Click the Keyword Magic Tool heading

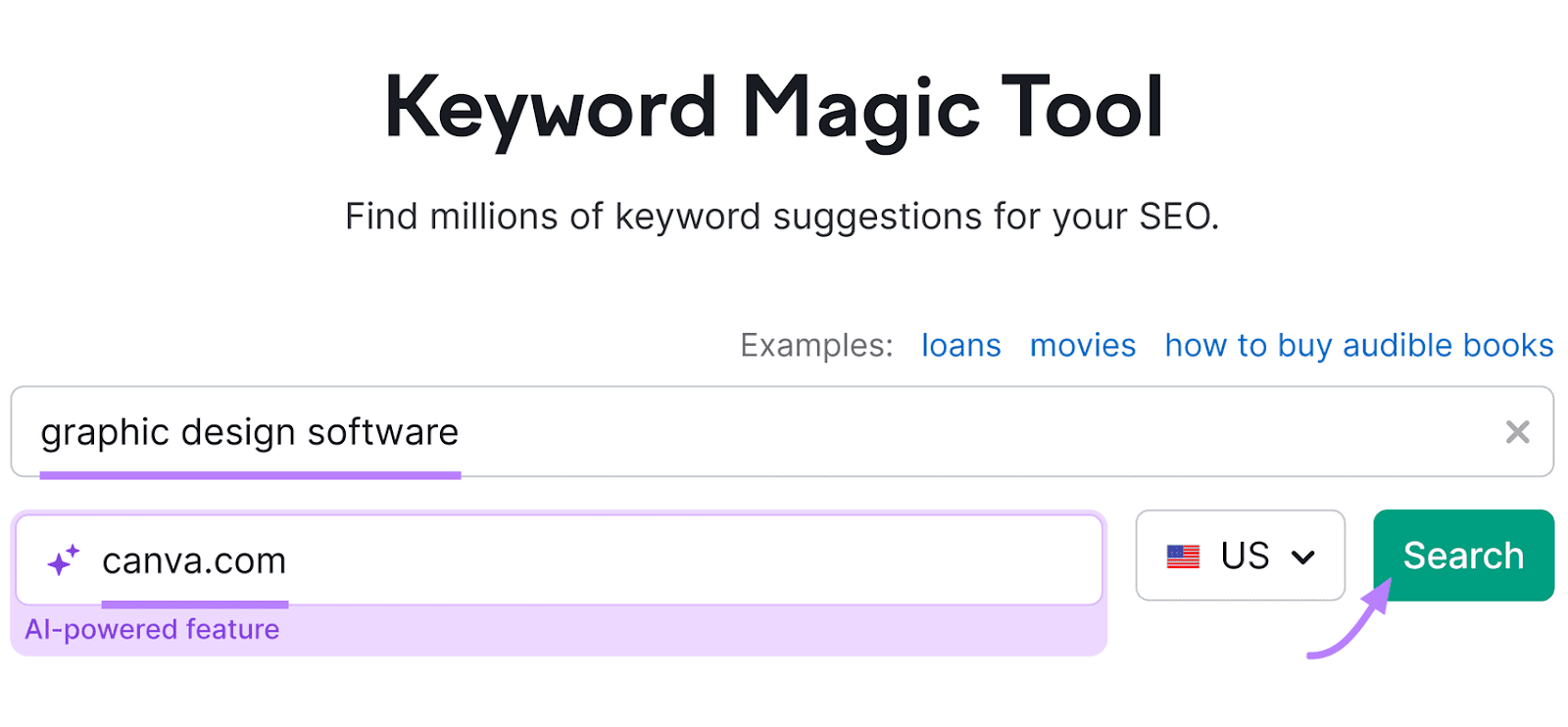pyautogui.click(x=775, y=108)
